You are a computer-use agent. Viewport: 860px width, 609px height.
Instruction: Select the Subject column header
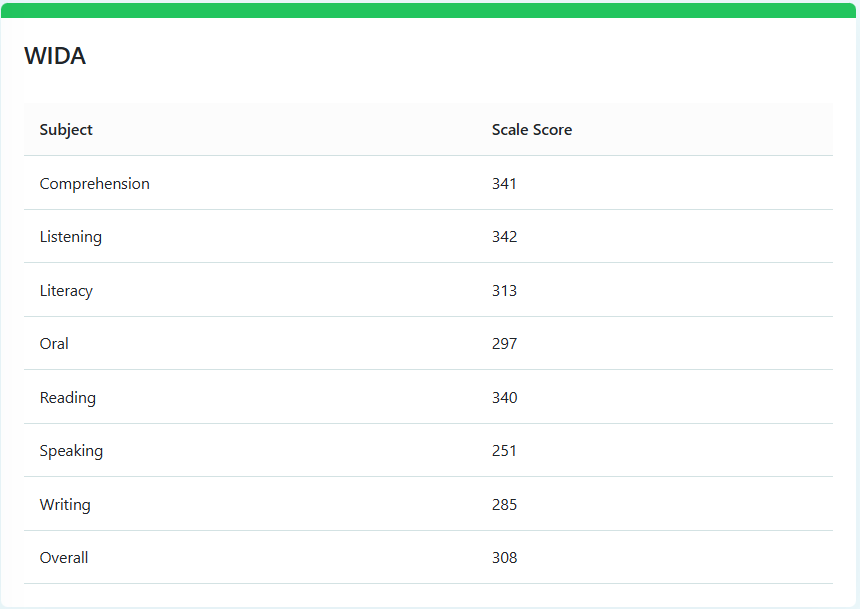[65, 129]
